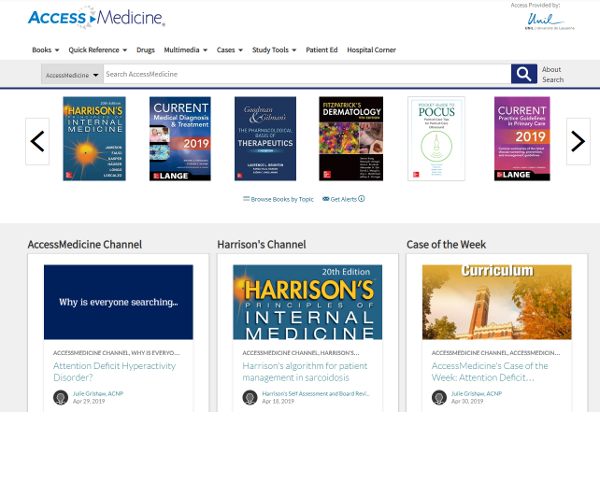Open the Hospital Corner section
Image resolution: width=600 pixels, height=500 pixels.
pos(371,50)
